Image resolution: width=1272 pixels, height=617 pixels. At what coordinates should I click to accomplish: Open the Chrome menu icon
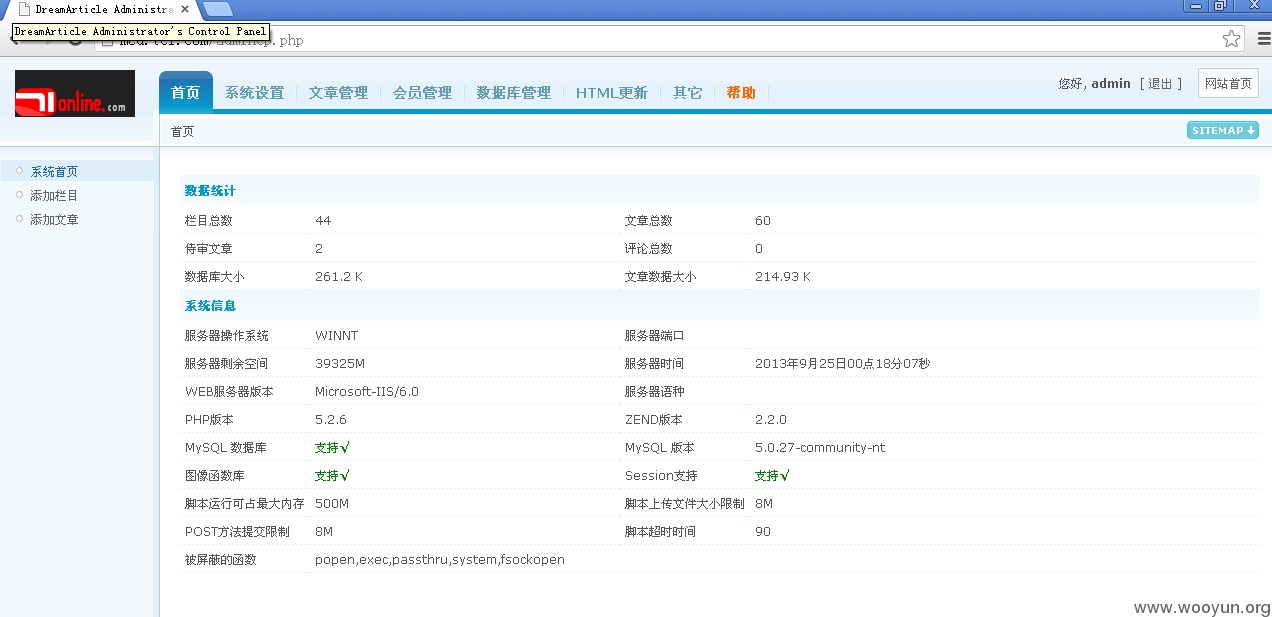1263,39
